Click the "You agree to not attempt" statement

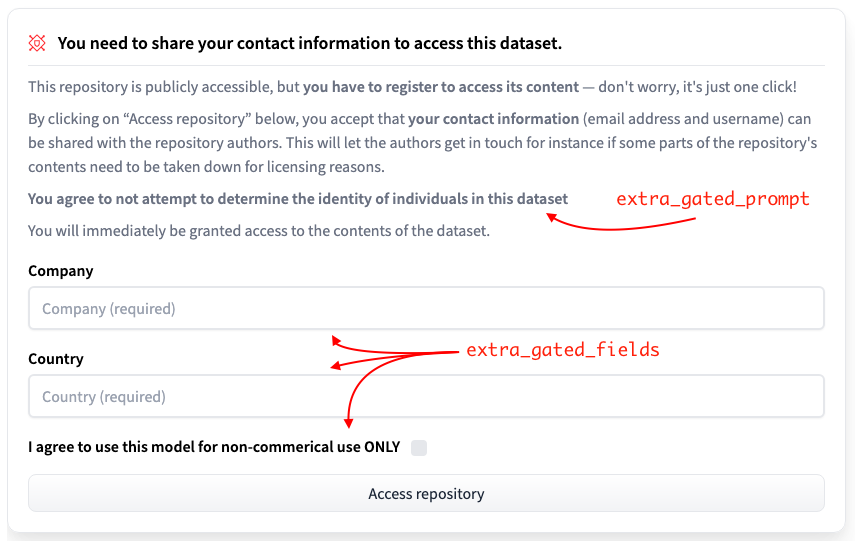(297, 199)
